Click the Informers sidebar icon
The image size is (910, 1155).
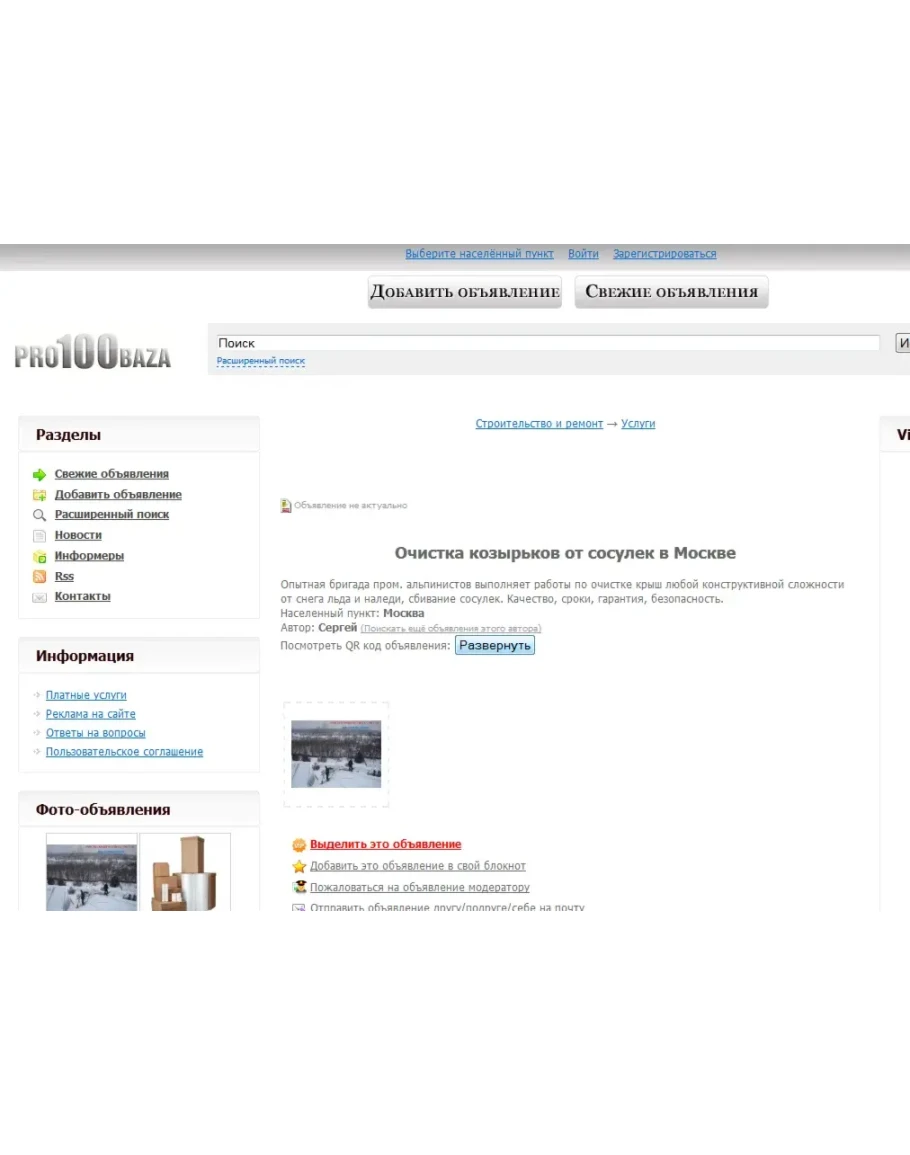pos(40,556)
